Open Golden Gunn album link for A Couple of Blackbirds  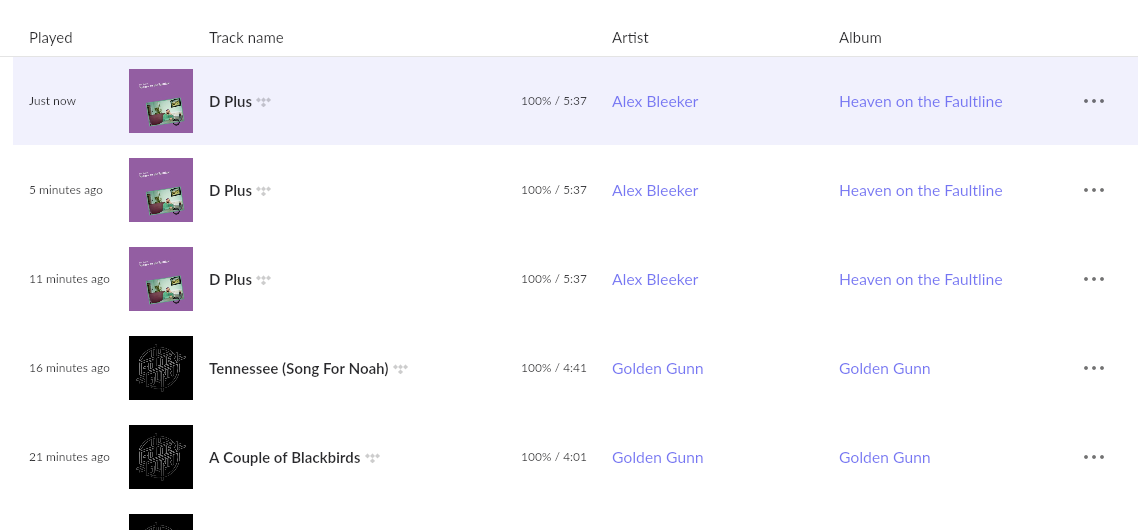click(x=885, y=457)
